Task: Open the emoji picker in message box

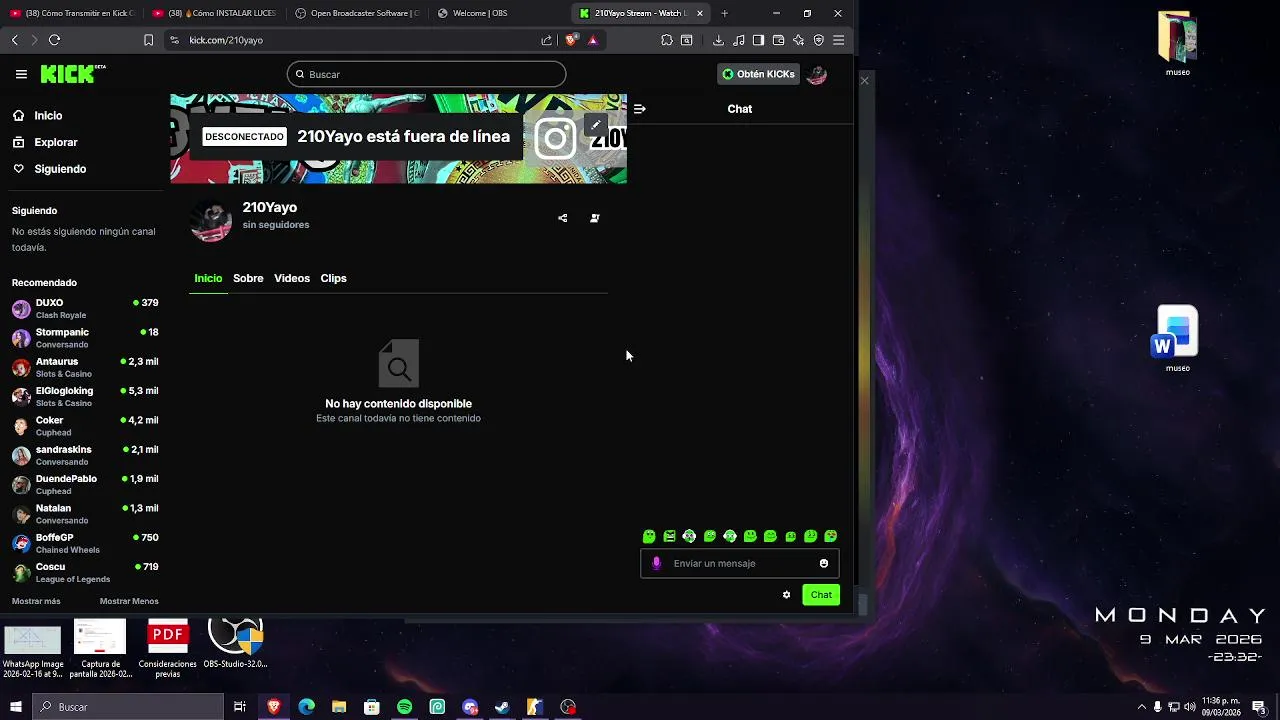Action: click(824, 563)
